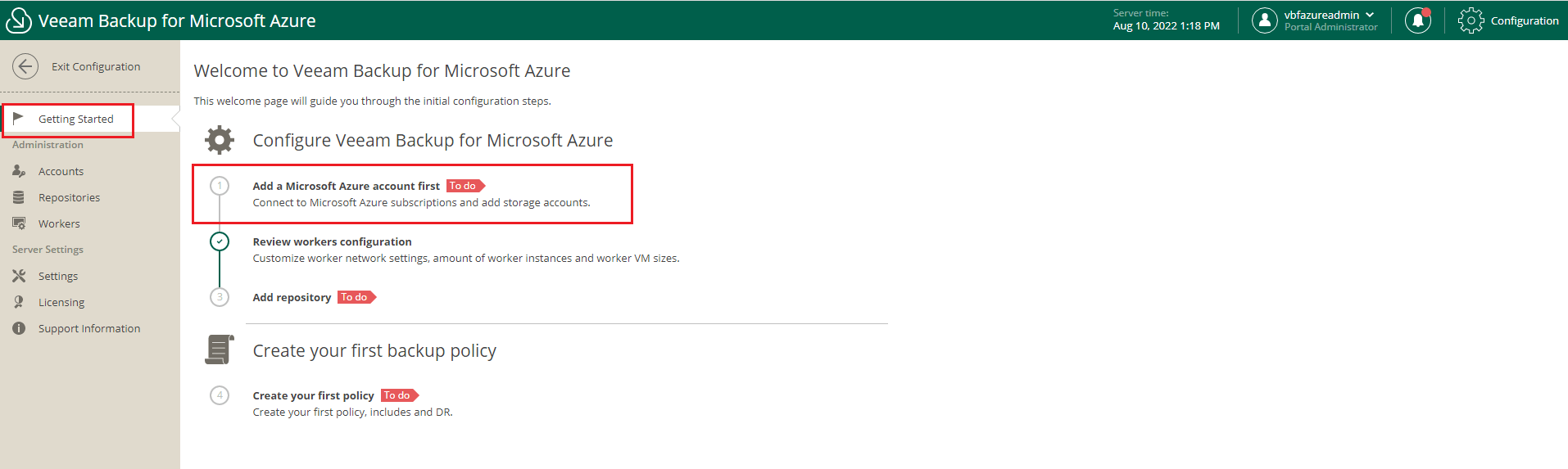Open the Accounts menu item

[61, 171]
